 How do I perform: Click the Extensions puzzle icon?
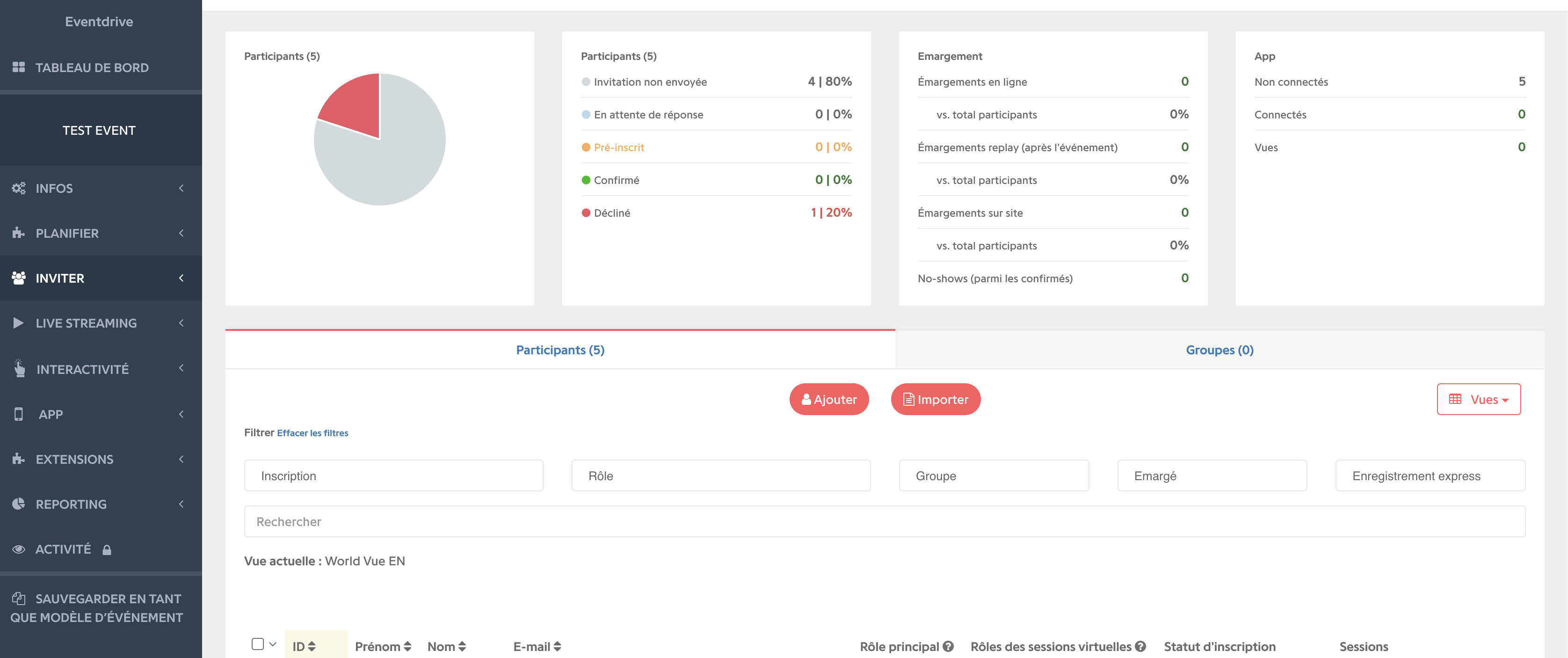tap(19, 459)
